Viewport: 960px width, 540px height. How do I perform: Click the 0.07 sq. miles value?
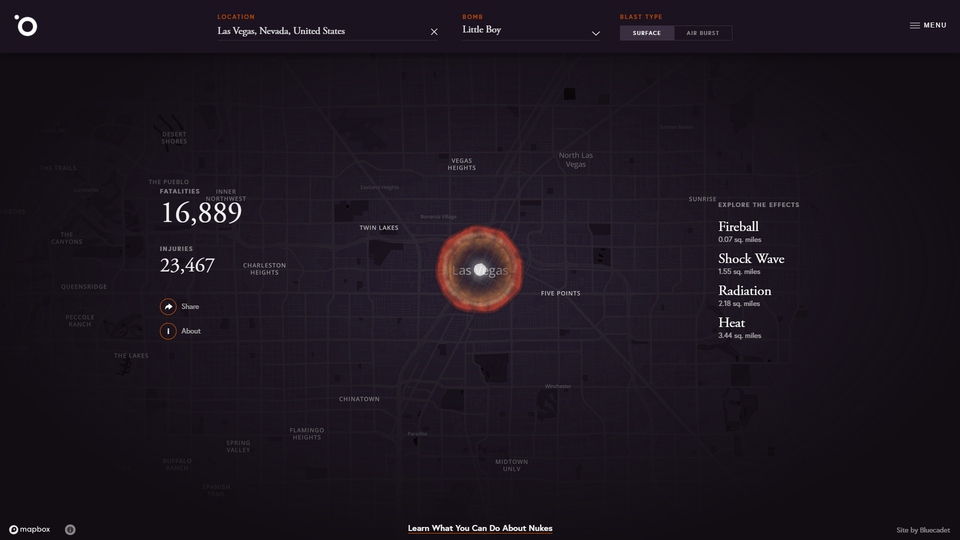click(740, 240)
